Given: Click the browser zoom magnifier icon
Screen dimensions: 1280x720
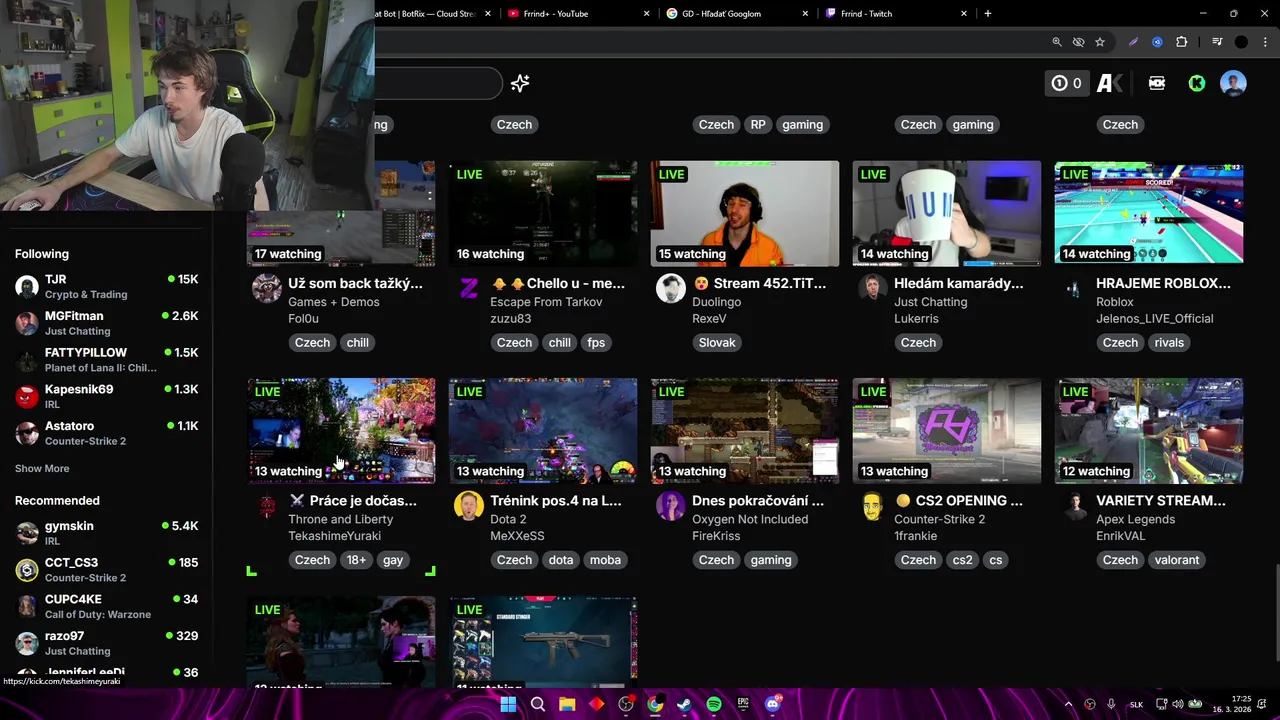Looking at the screenshot, I should (1057, 42).
